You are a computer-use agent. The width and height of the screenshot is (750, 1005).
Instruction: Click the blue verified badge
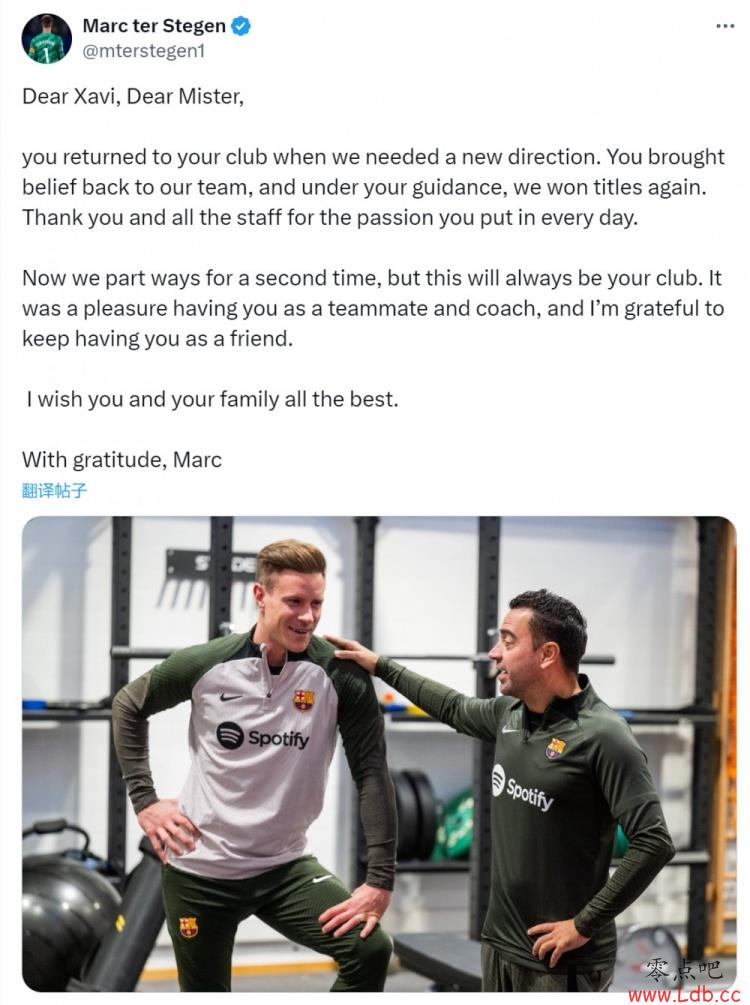pos(240,26)
